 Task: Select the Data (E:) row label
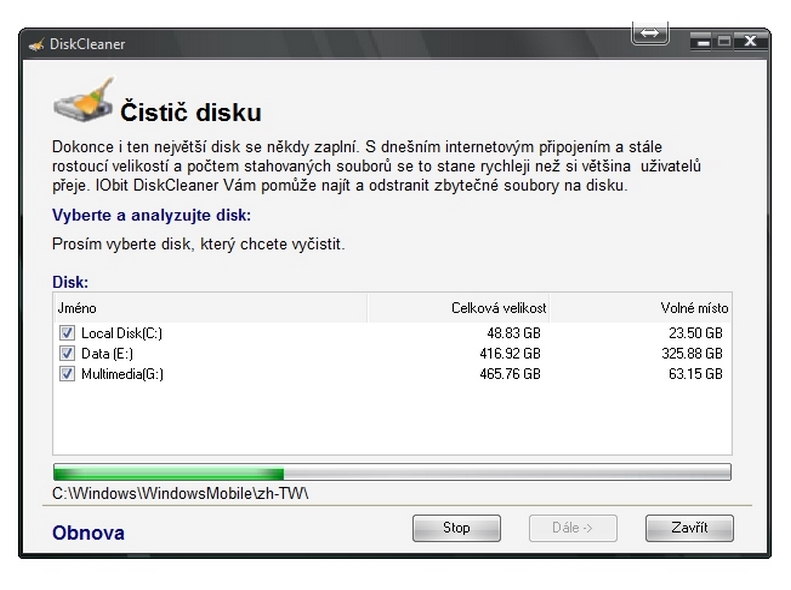coord(107,353)
